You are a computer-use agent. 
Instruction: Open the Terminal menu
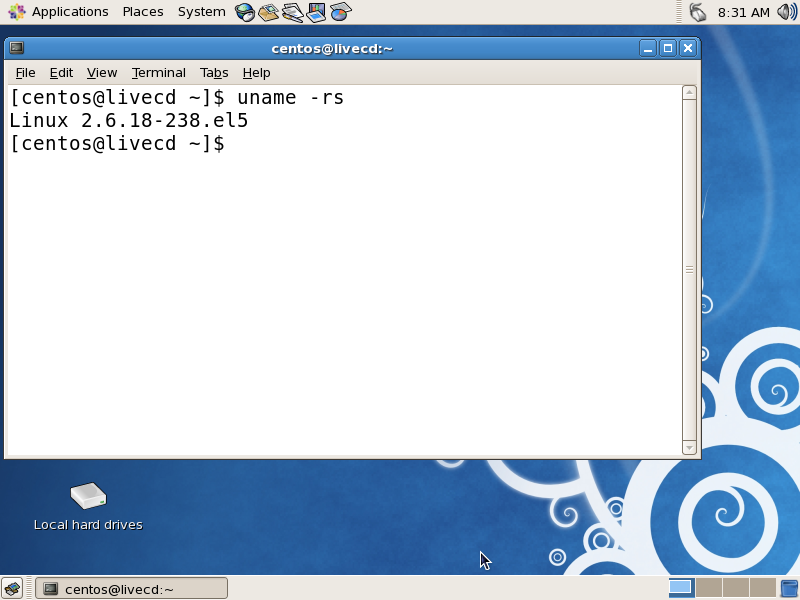coord(158,72)
